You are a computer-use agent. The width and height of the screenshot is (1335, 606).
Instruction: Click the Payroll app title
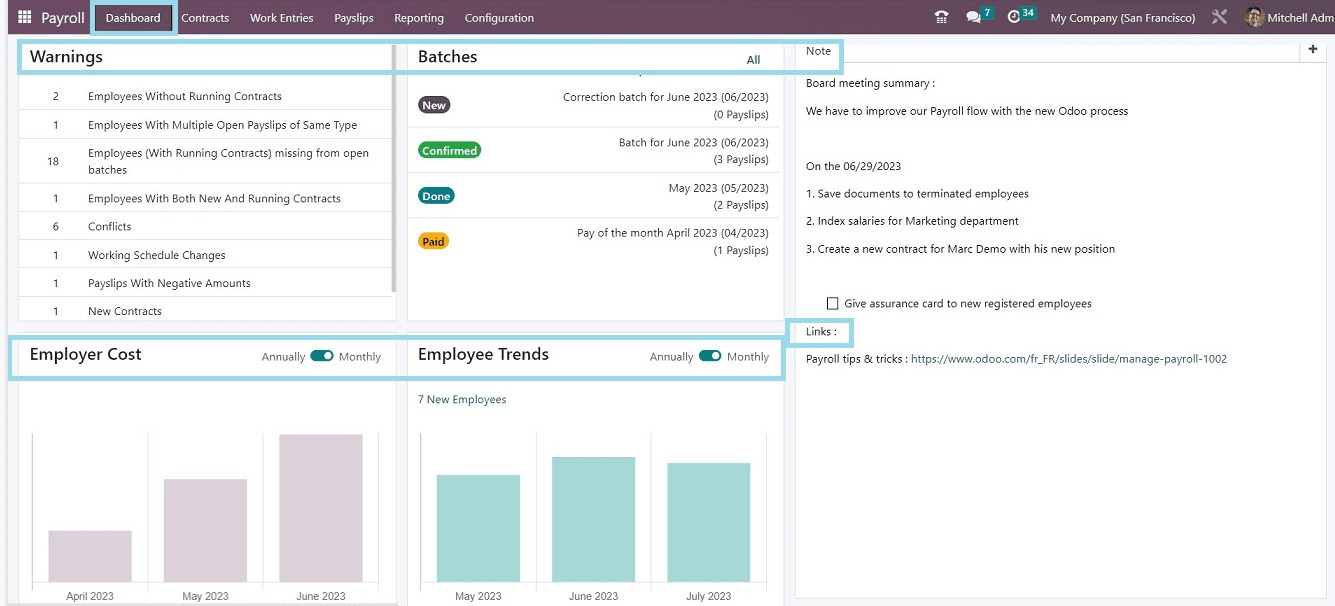pyautogui.click(x=63, y=18)
